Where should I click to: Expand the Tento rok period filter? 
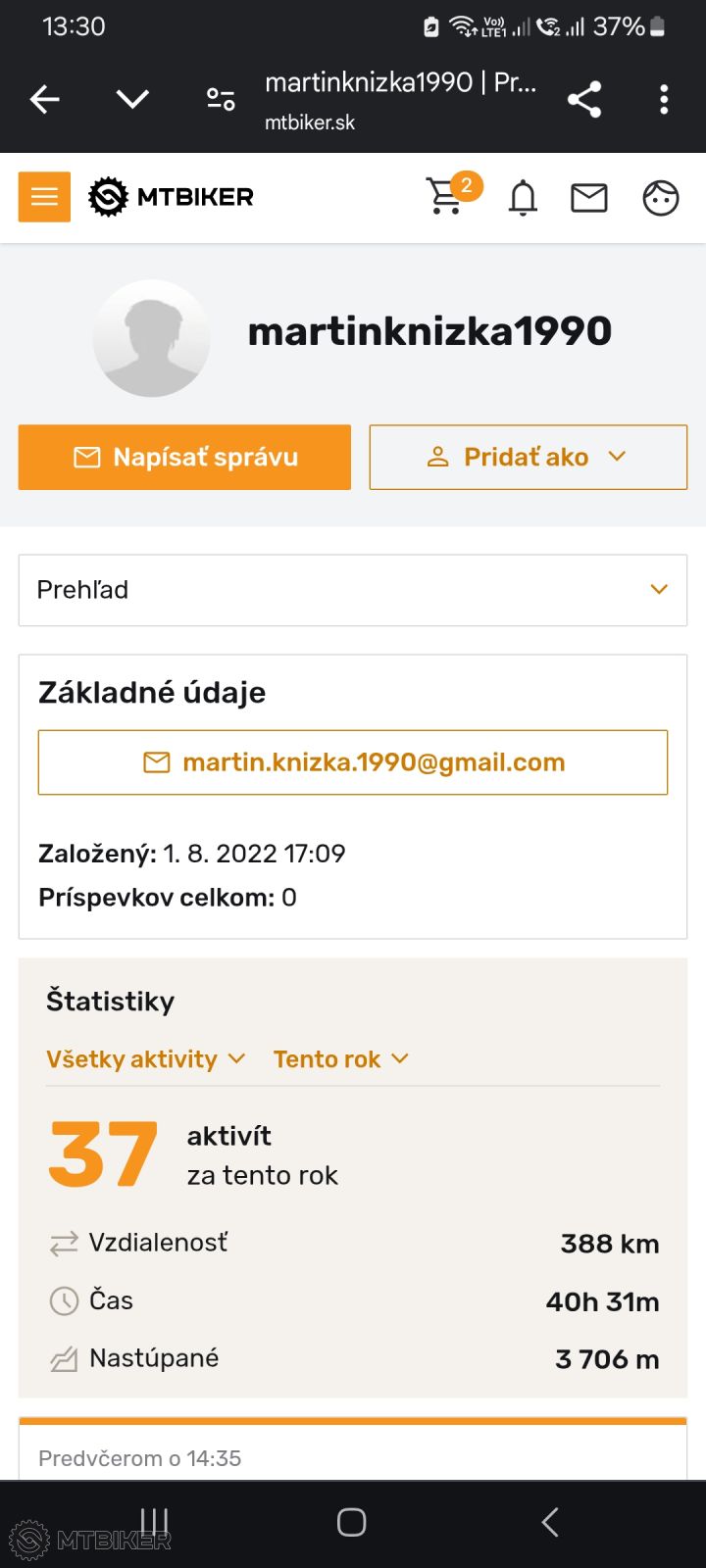[340, 1059]
